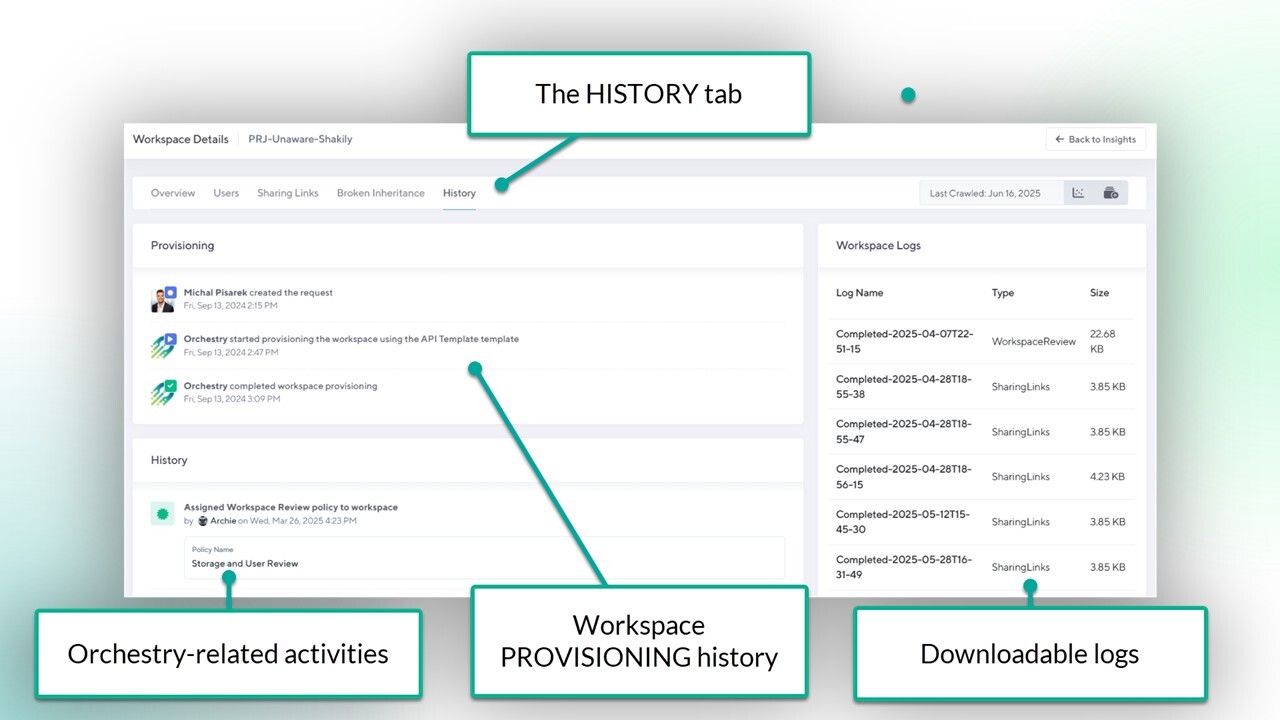Click the Storage and User Review policy name field
The width and height of the screenshot is (1280, 720).
point(484,557)
